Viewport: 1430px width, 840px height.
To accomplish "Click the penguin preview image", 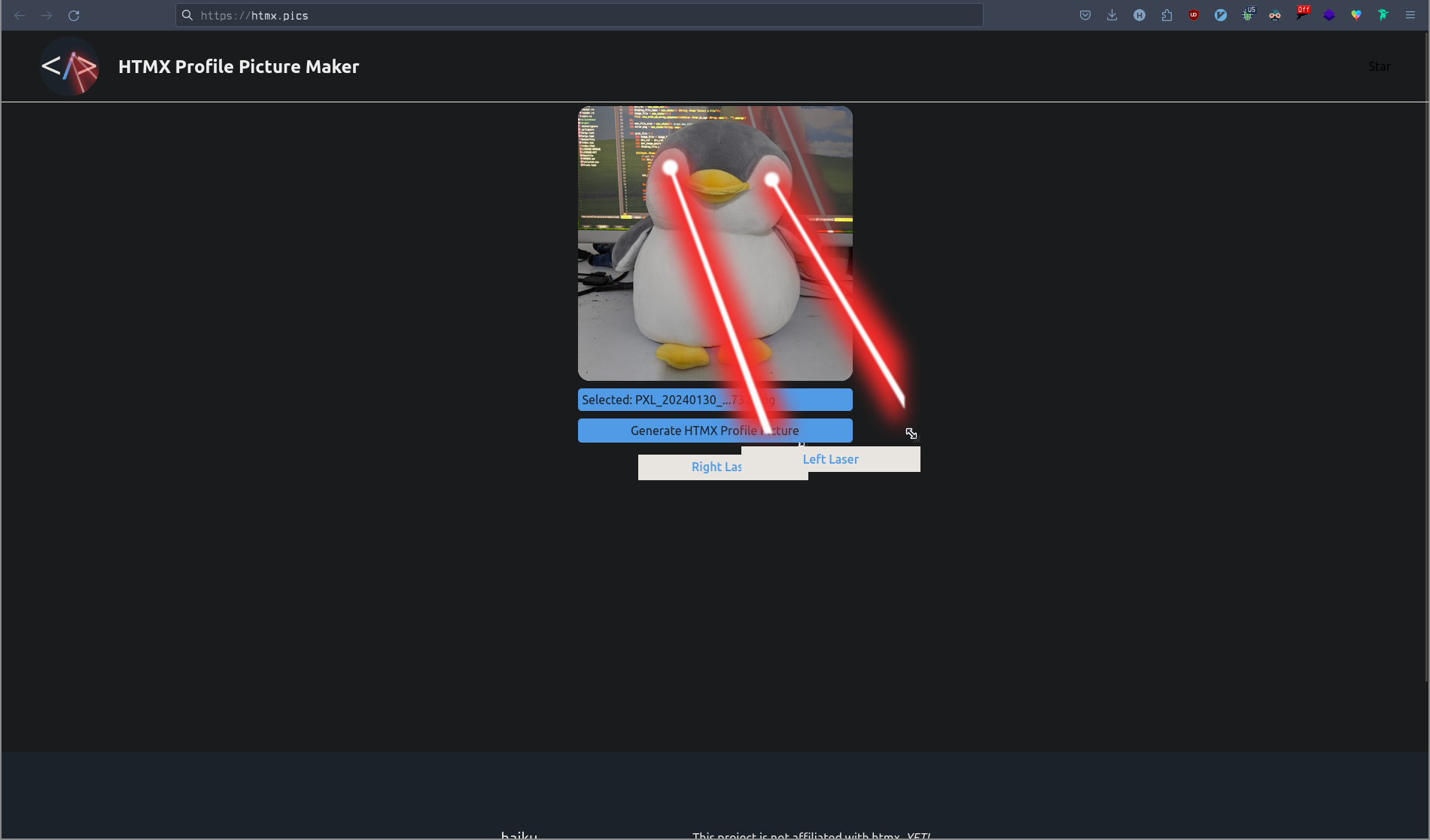I will (715, 243).
